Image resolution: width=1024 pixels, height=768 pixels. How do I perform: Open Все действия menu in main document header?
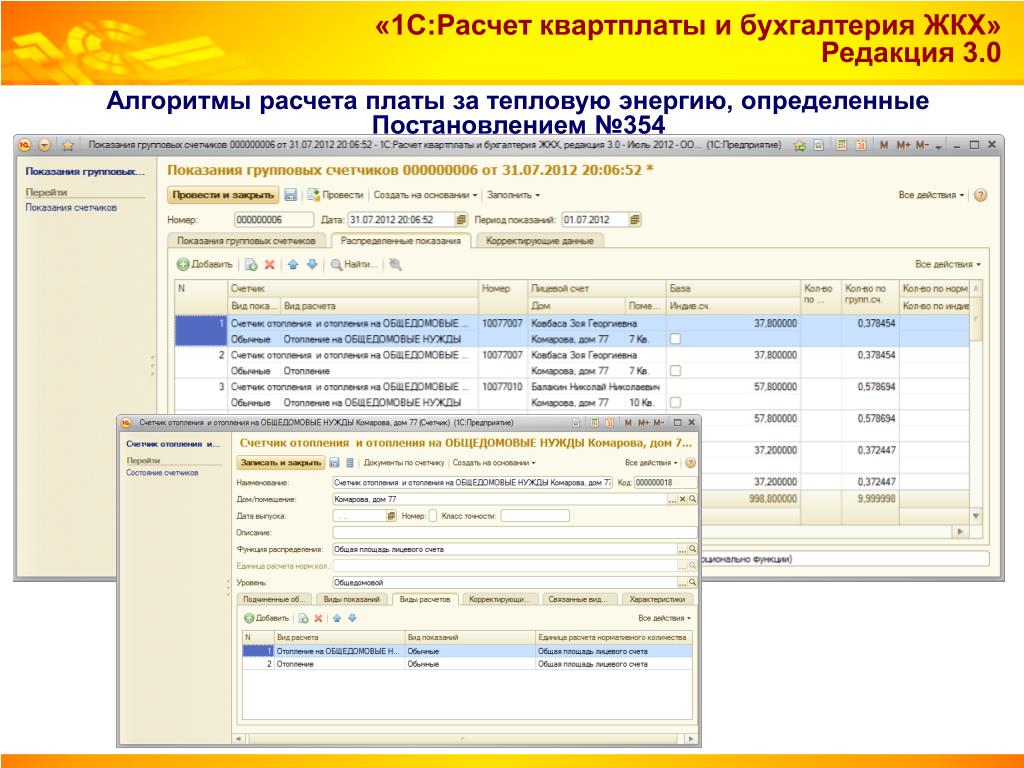coord(931,195)
